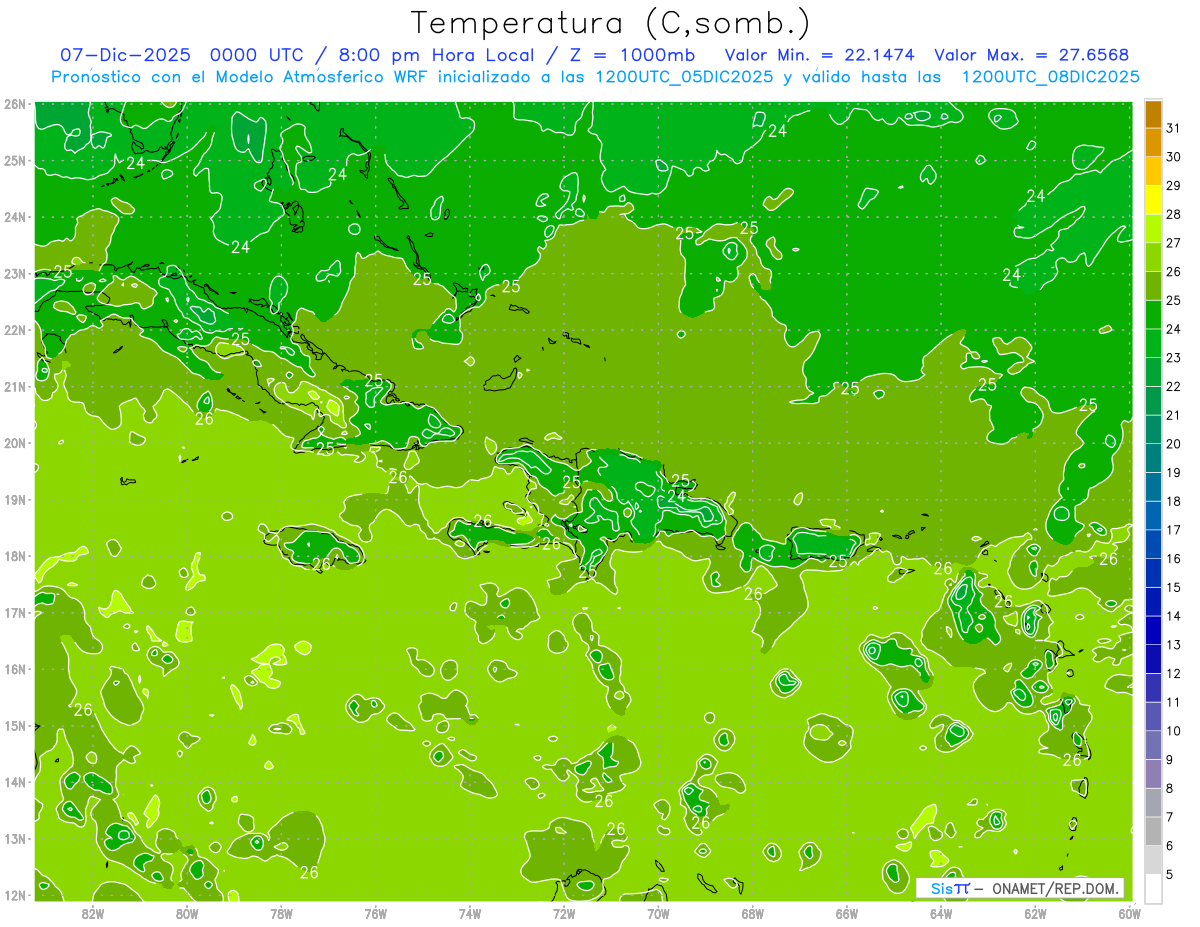Click the 16N latitude axis label
The width and height of the screenshot is (1200, 927).
[x=15, y=669]
